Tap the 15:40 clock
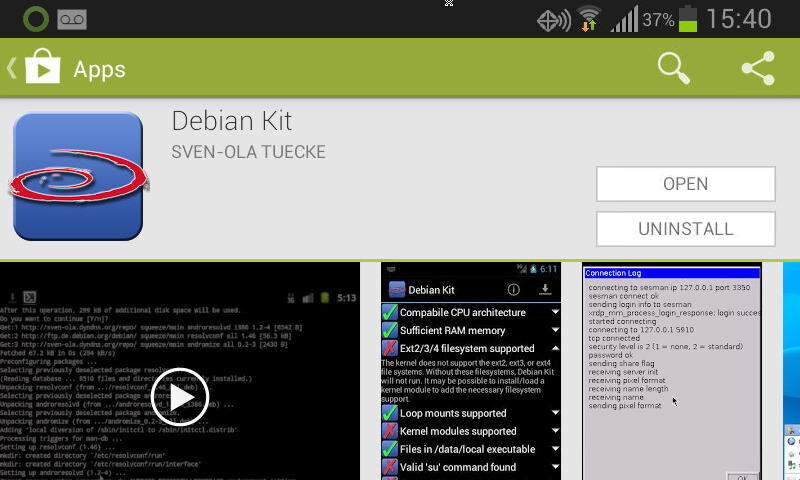Screen dimensions: 800x480 click(739, 19)
